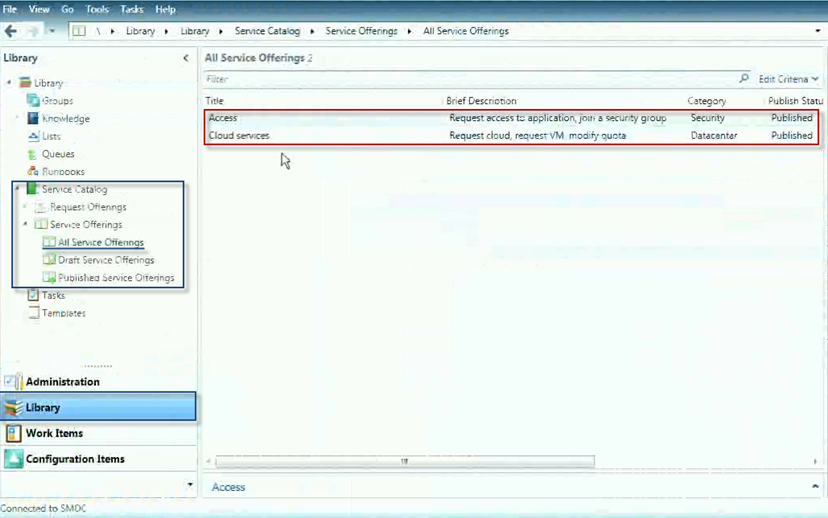Select the Knowledge book icon
Viewport: 828px width, 518px height.
pos(33,119)
